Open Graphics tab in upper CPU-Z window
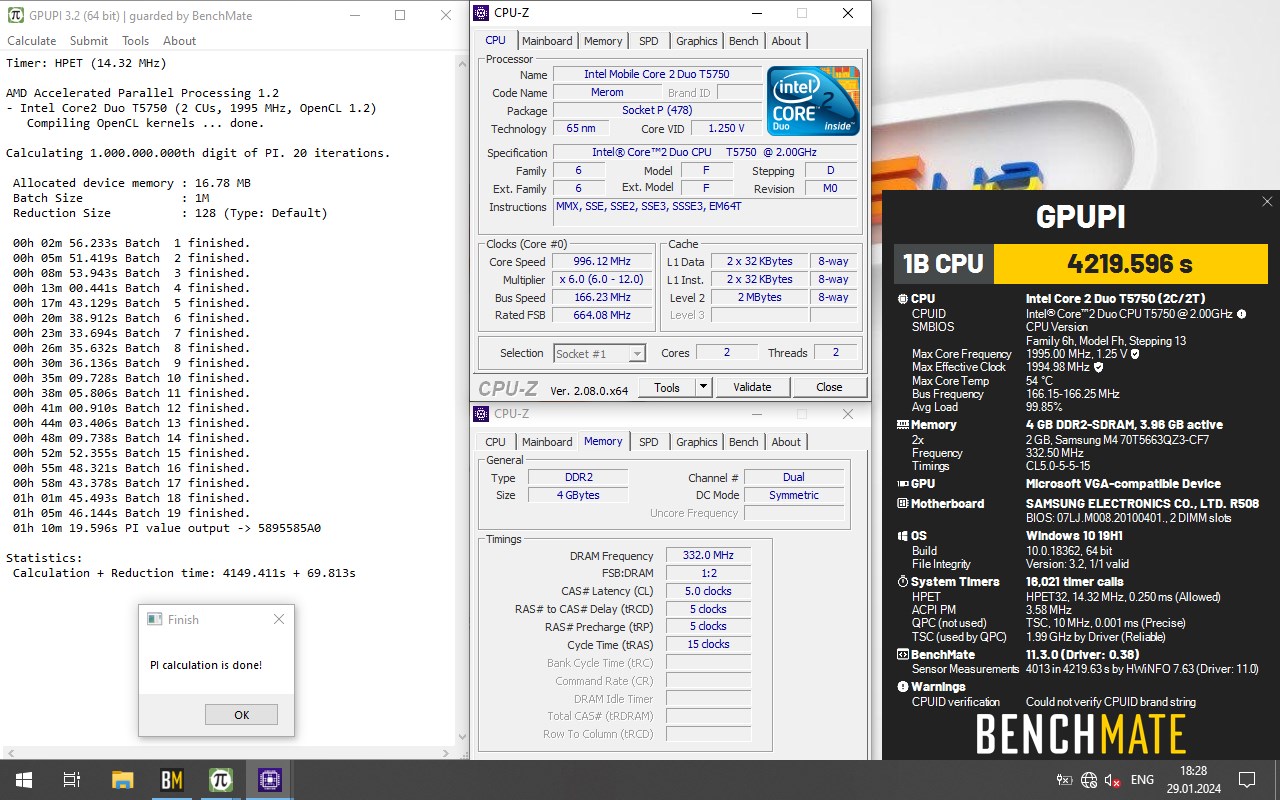 [697, 41]
